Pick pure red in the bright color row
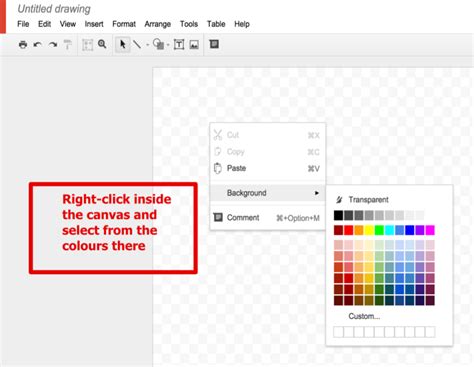474x367 pixels. pyautogui.click(x=349, y=230)
